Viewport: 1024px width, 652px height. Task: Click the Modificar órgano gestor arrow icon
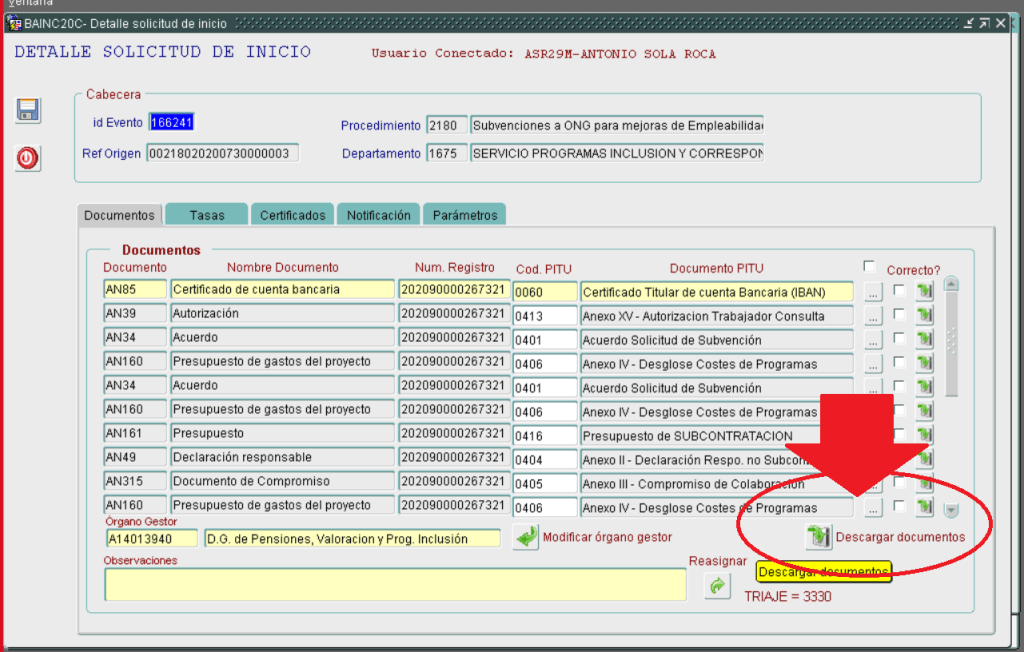[x=526, y=537]
